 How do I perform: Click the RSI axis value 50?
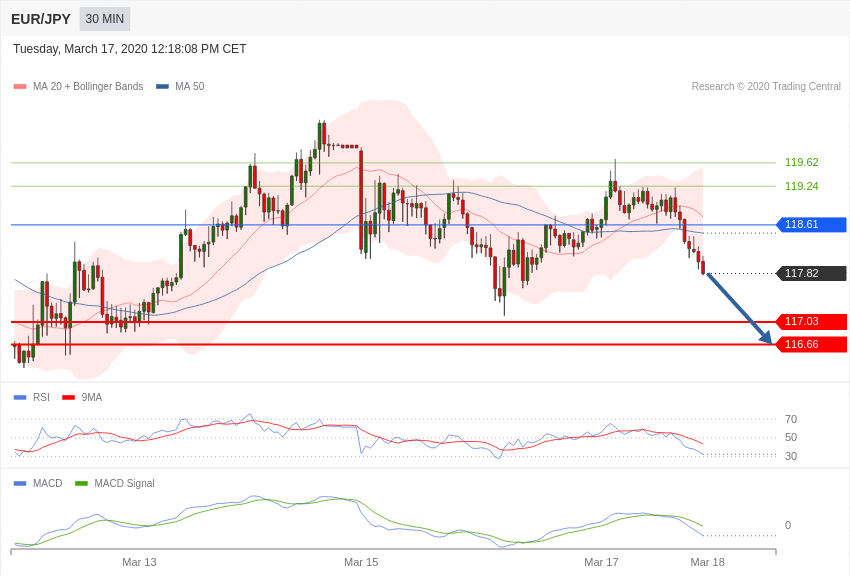pyautogui.click(x=791, y=437)
